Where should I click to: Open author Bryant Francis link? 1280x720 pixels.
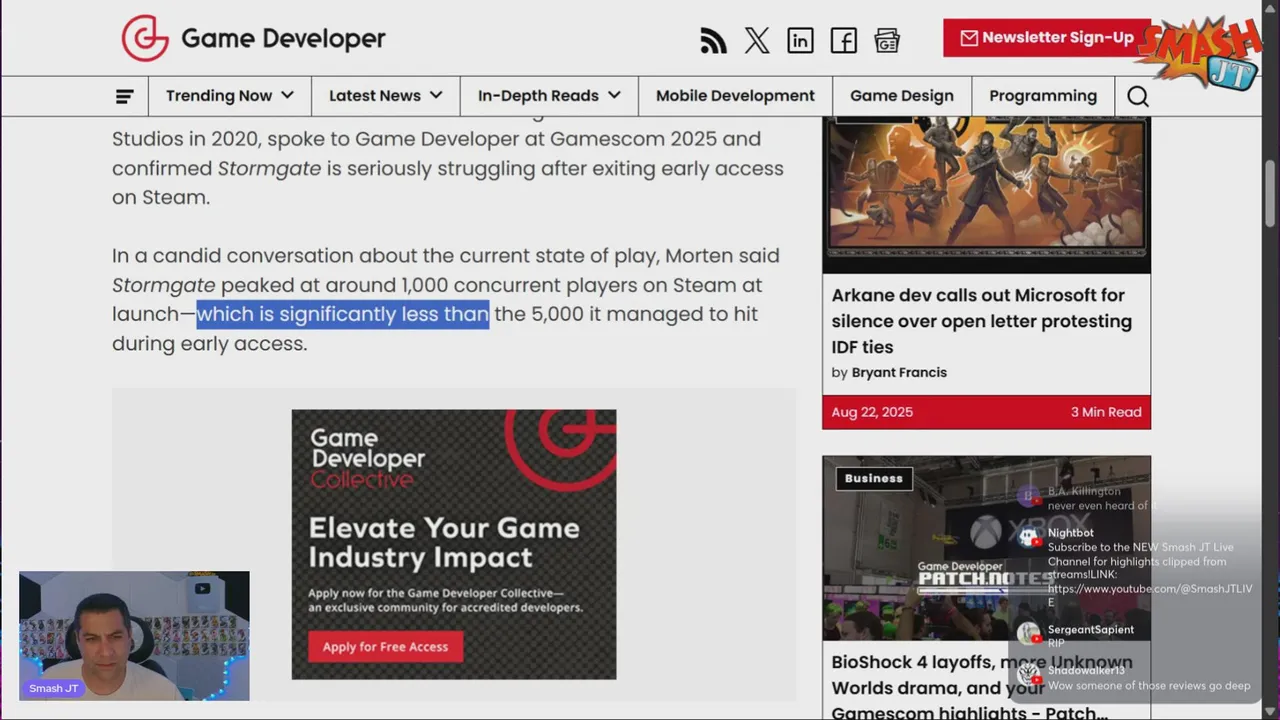click(x=899, y=372)
